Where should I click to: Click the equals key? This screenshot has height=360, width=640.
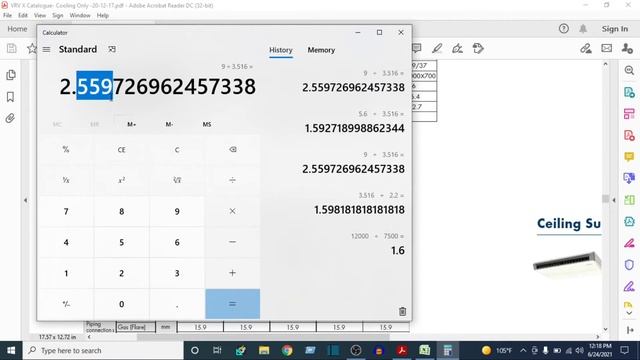[233, 304]
